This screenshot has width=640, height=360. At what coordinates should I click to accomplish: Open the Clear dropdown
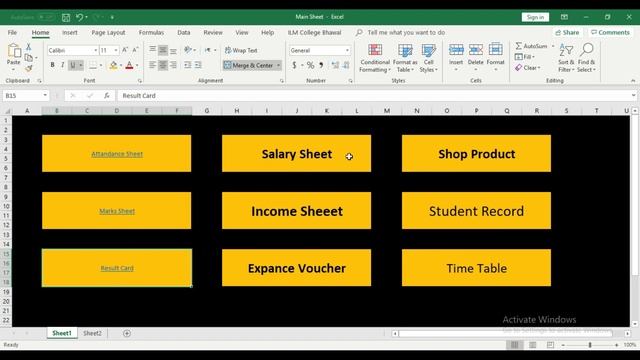point(527,68)
